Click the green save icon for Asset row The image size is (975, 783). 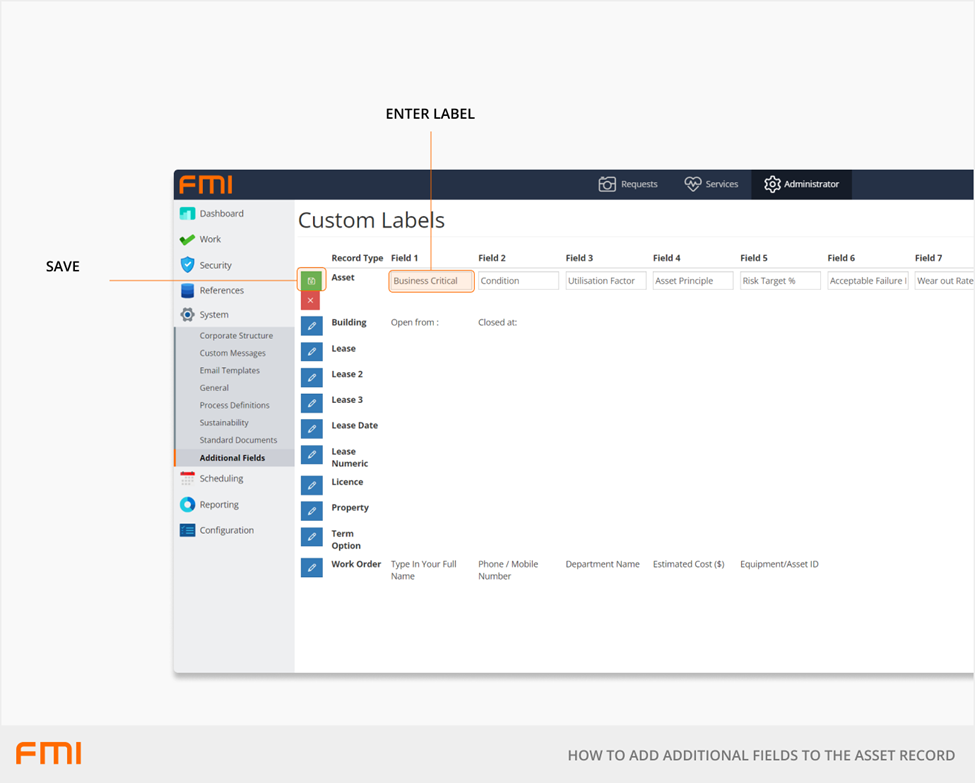(311, 281)
